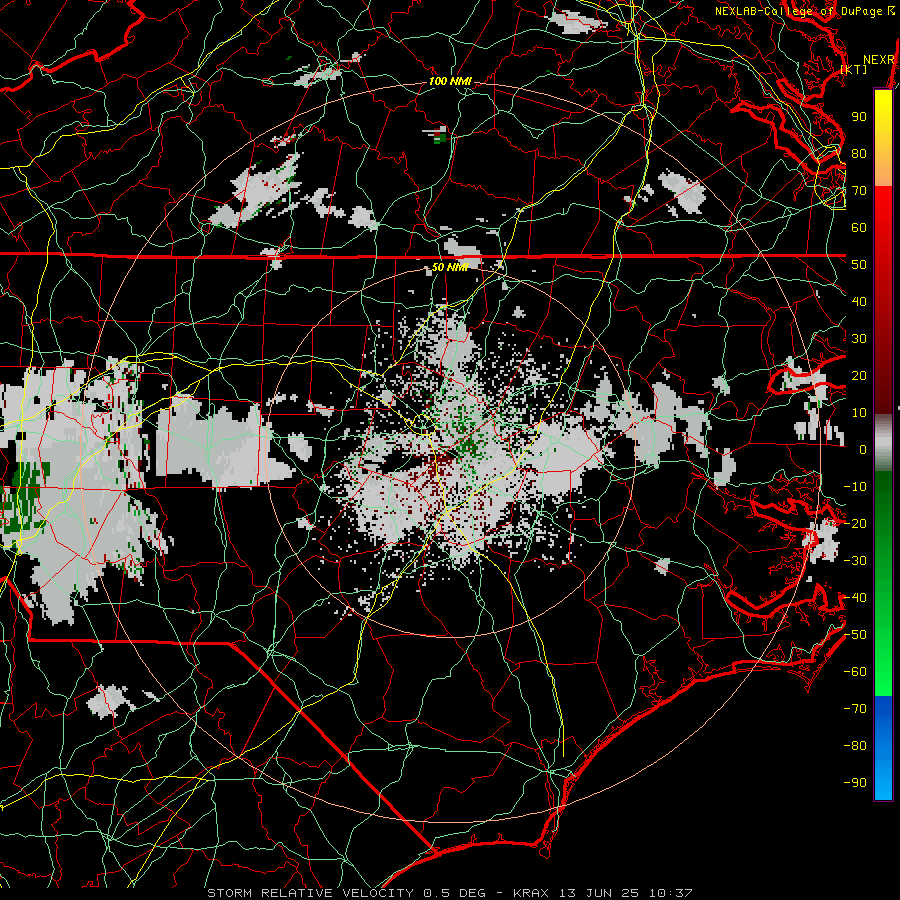Click the 60 value on the velocity scale
900x900 pixels.
click(x=859, y=227)
